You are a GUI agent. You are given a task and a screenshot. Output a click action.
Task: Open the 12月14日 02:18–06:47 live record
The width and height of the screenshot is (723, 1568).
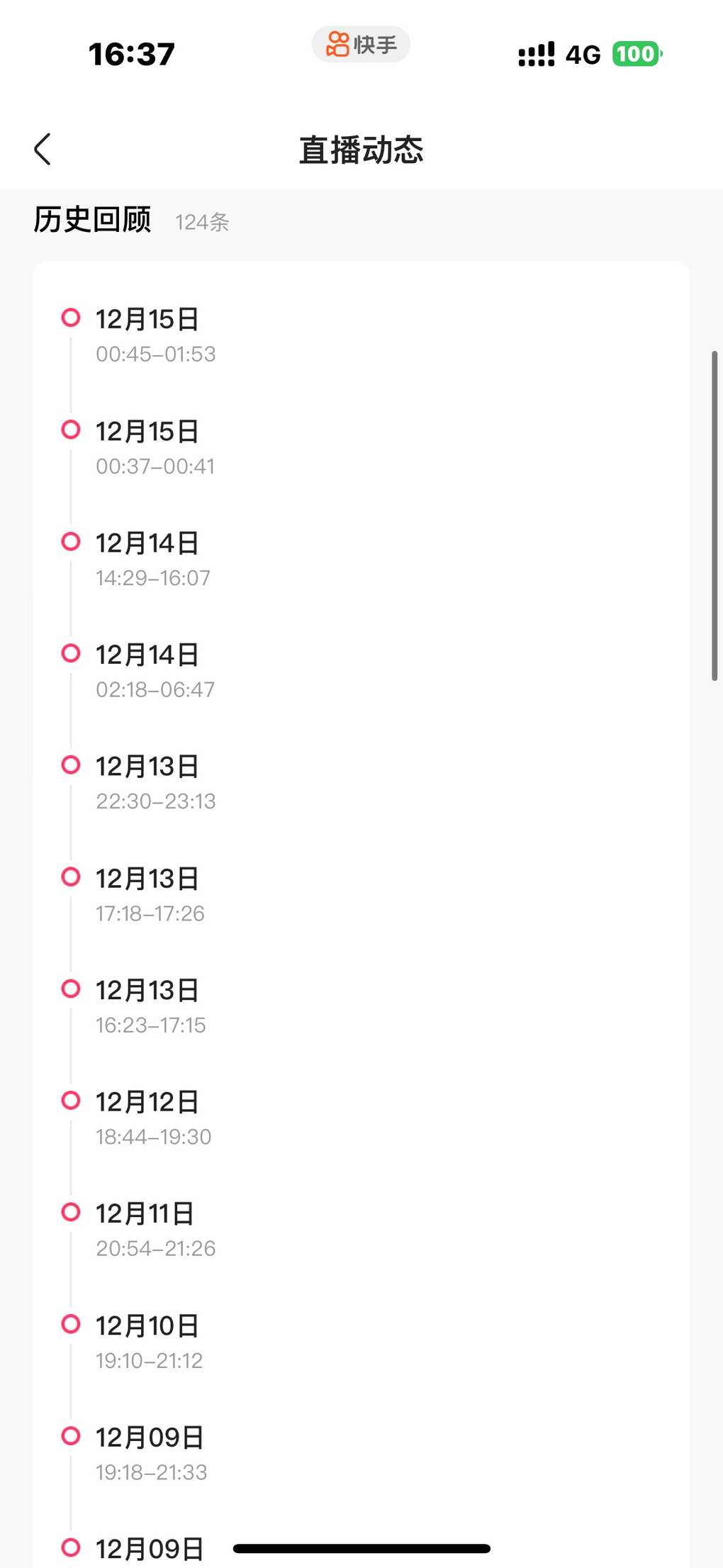155,671
